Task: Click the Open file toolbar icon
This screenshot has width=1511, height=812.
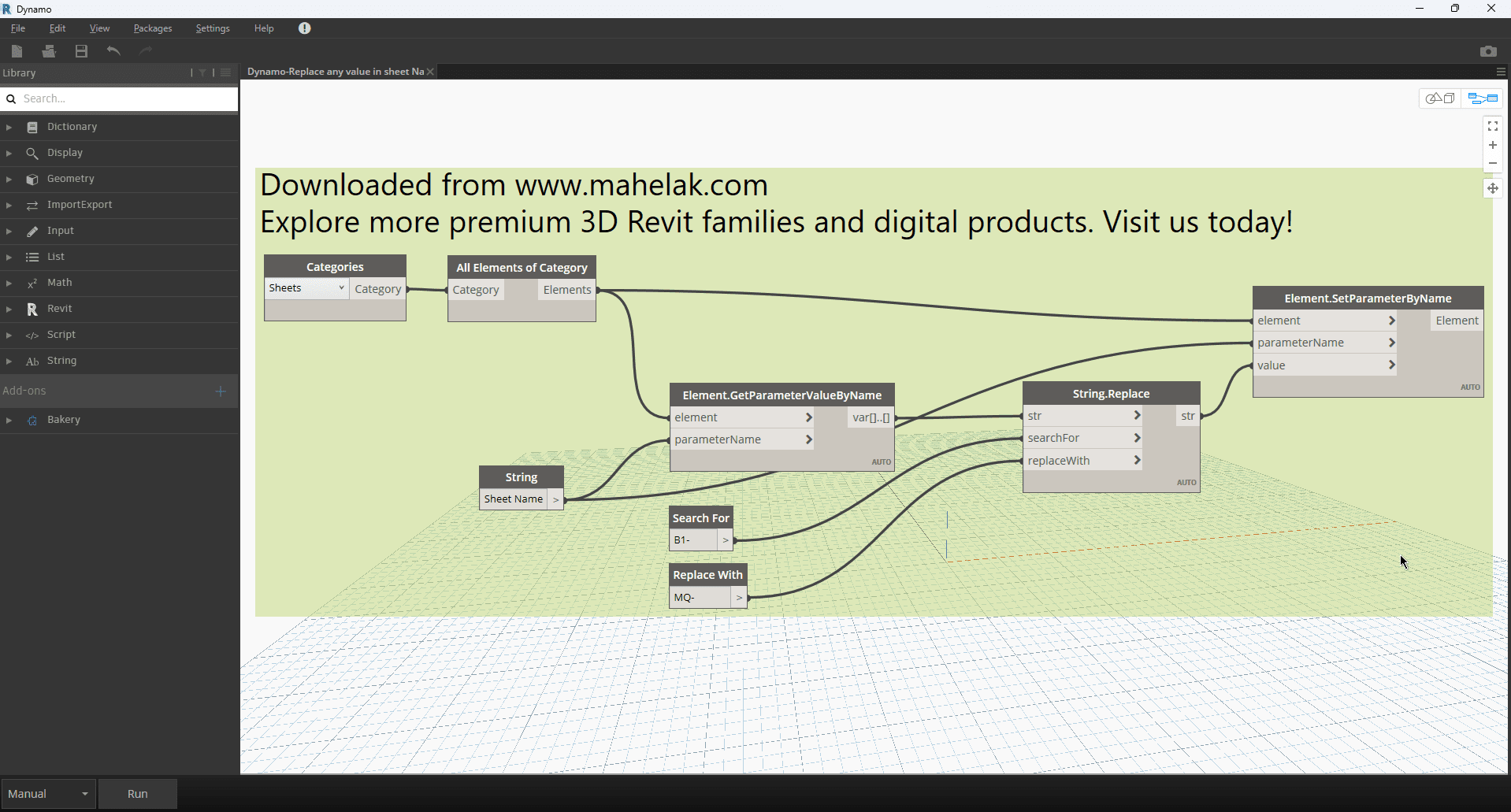Action: coord(49,51)
